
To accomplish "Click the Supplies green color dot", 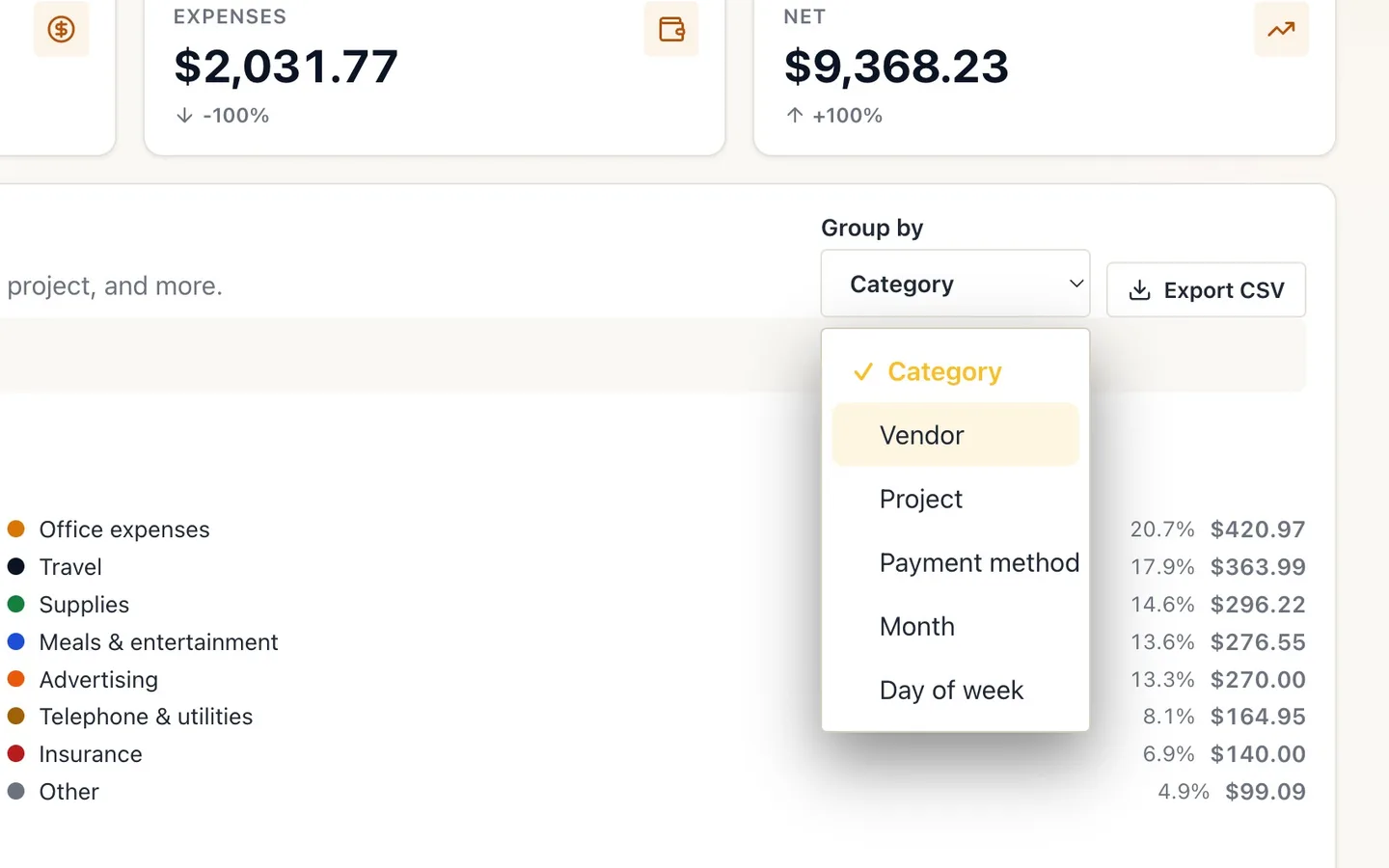I will 15,604.
